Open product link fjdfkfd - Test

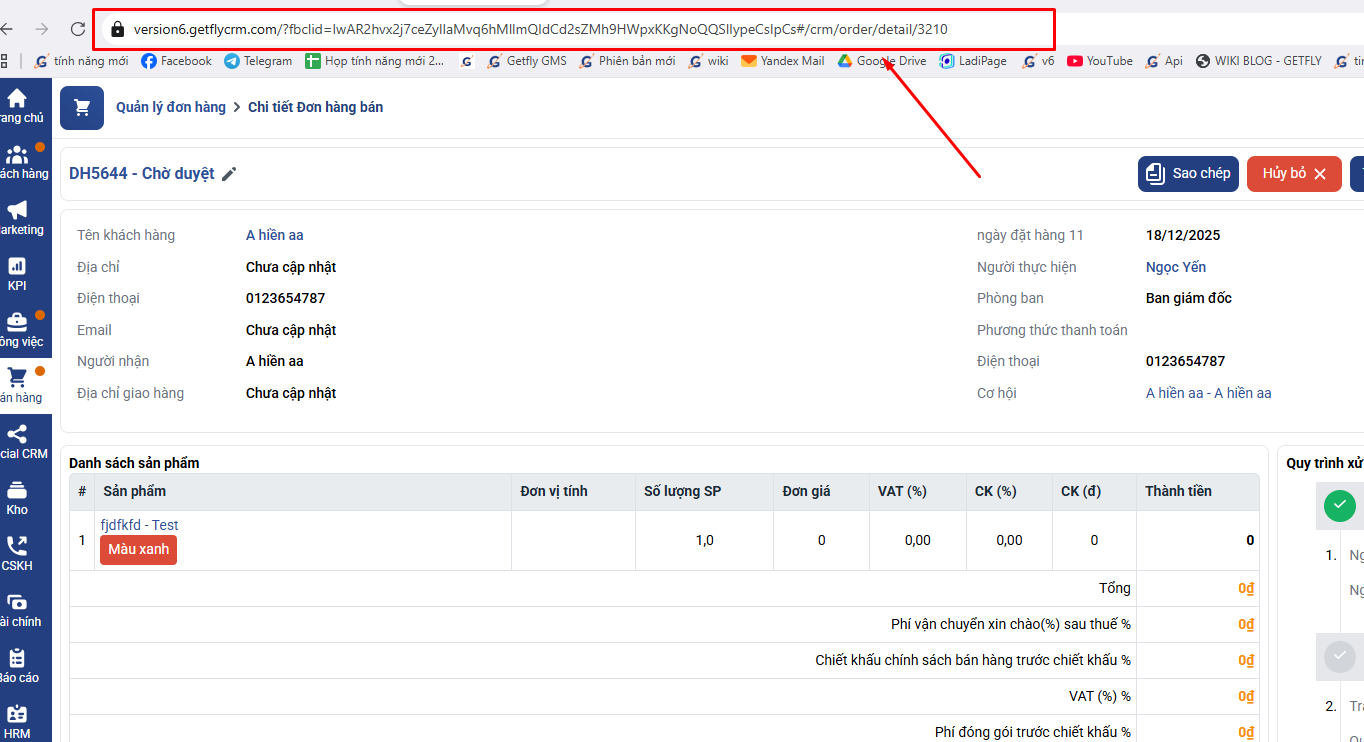pos(139,525)
